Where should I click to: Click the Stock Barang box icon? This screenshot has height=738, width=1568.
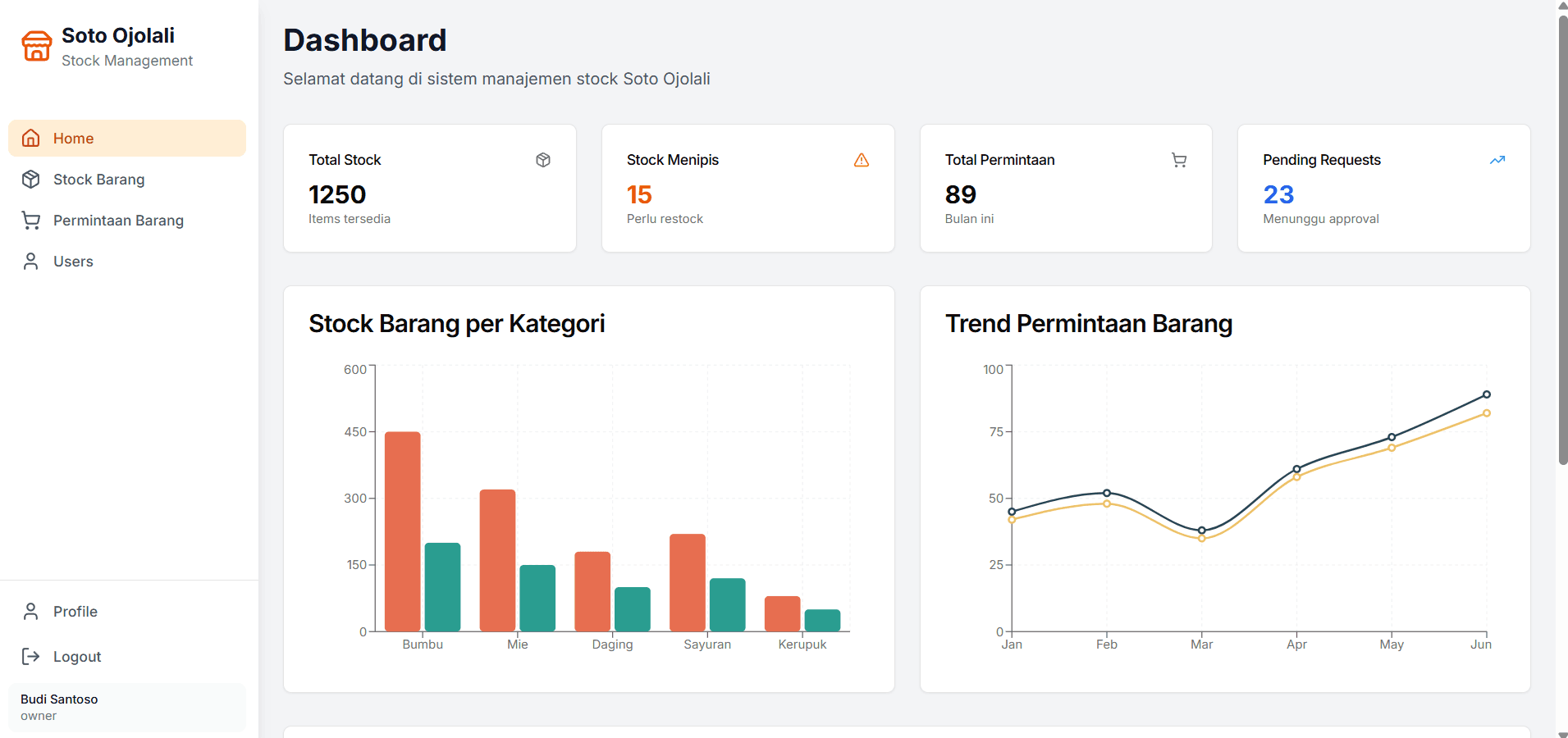(x=31, y=179)
